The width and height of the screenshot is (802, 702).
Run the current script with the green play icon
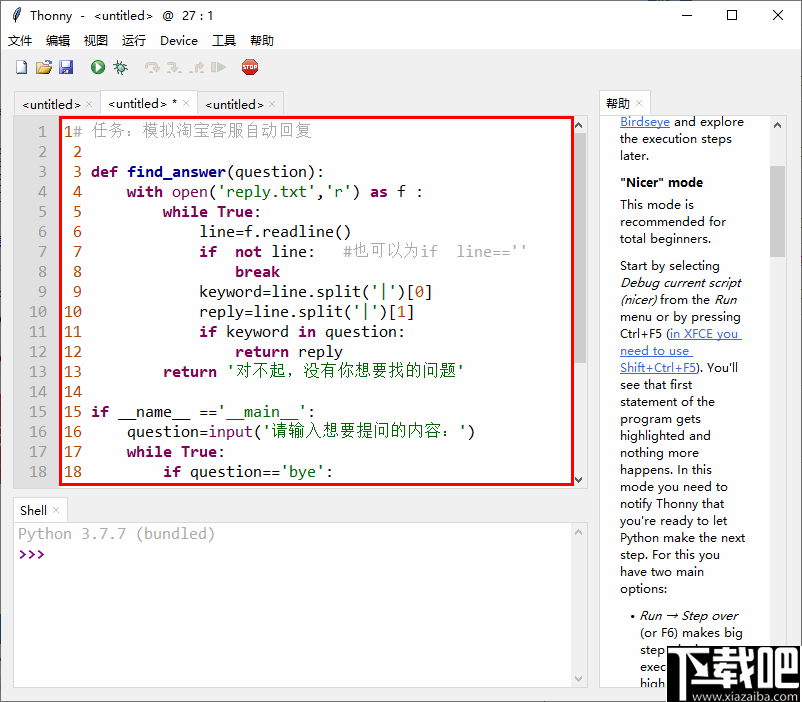[x=98, y=67]
